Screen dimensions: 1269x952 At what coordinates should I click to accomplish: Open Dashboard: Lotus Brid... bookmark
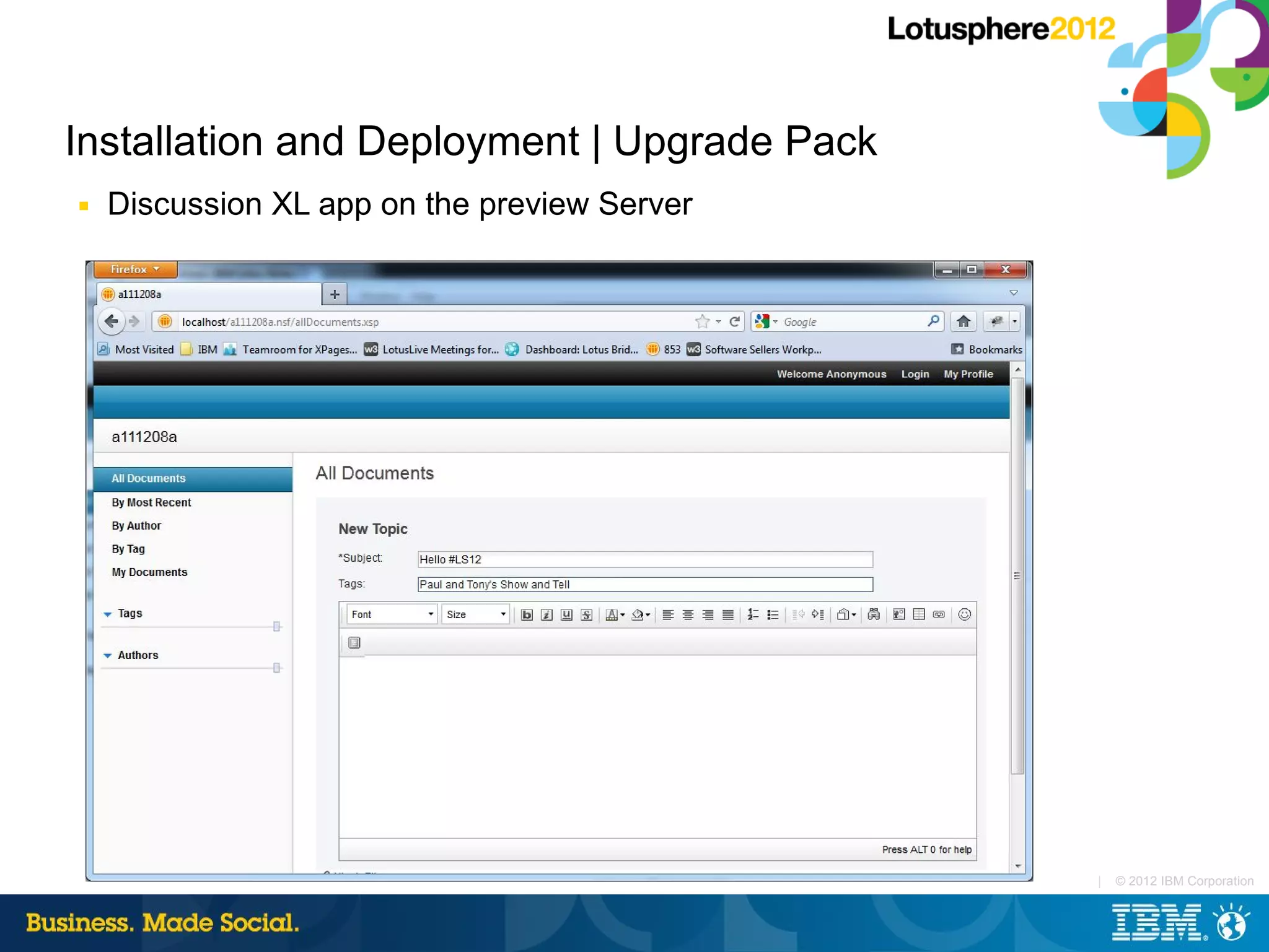(572, 350)
